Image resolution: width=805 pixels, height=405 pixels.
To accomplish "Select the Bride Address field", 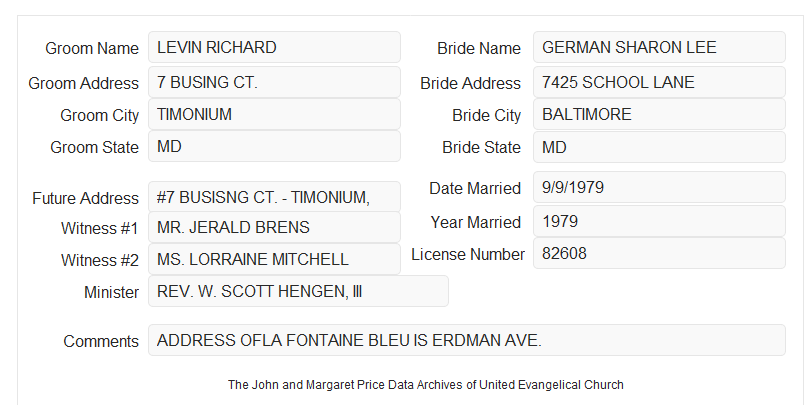I will pos(659,82).
